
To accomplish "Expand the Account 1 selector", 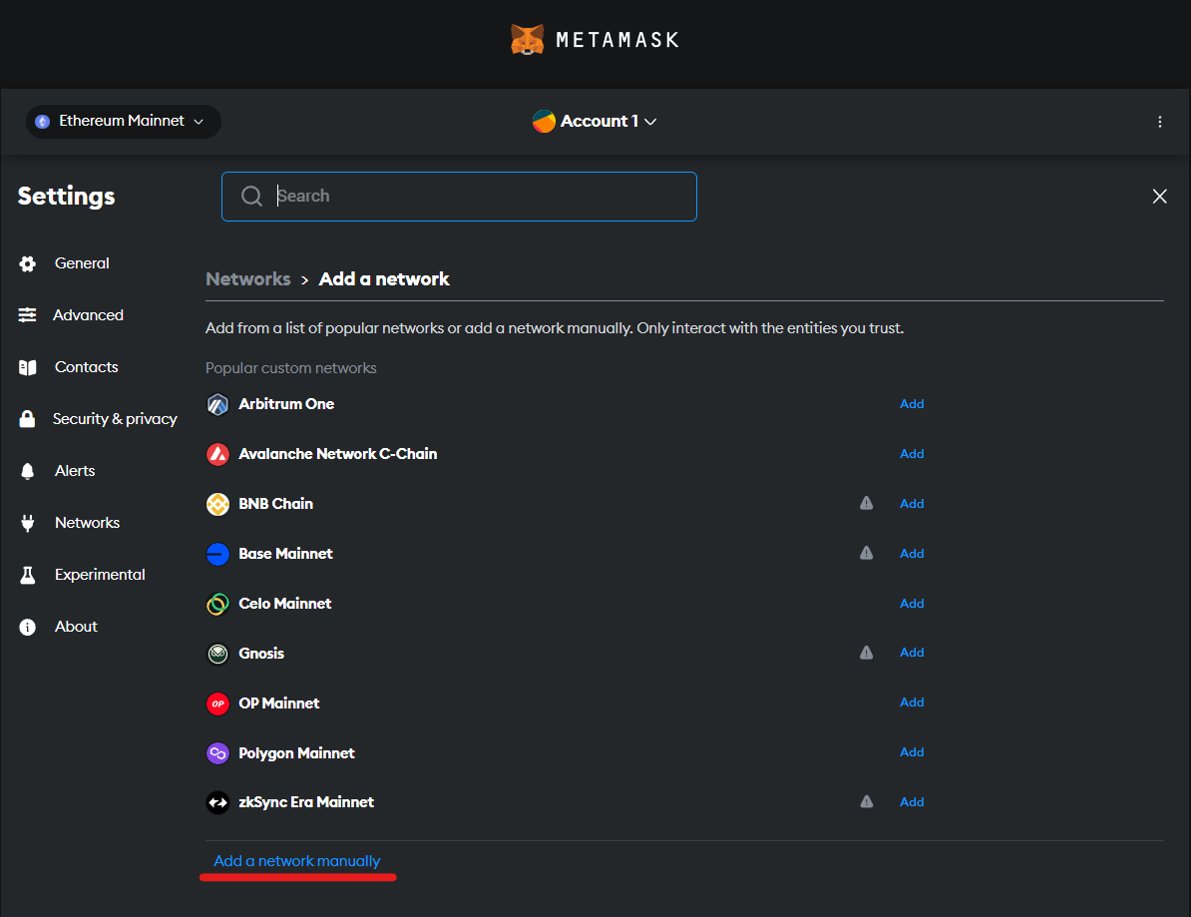I will pyautogui.click(x=595, y=122).
